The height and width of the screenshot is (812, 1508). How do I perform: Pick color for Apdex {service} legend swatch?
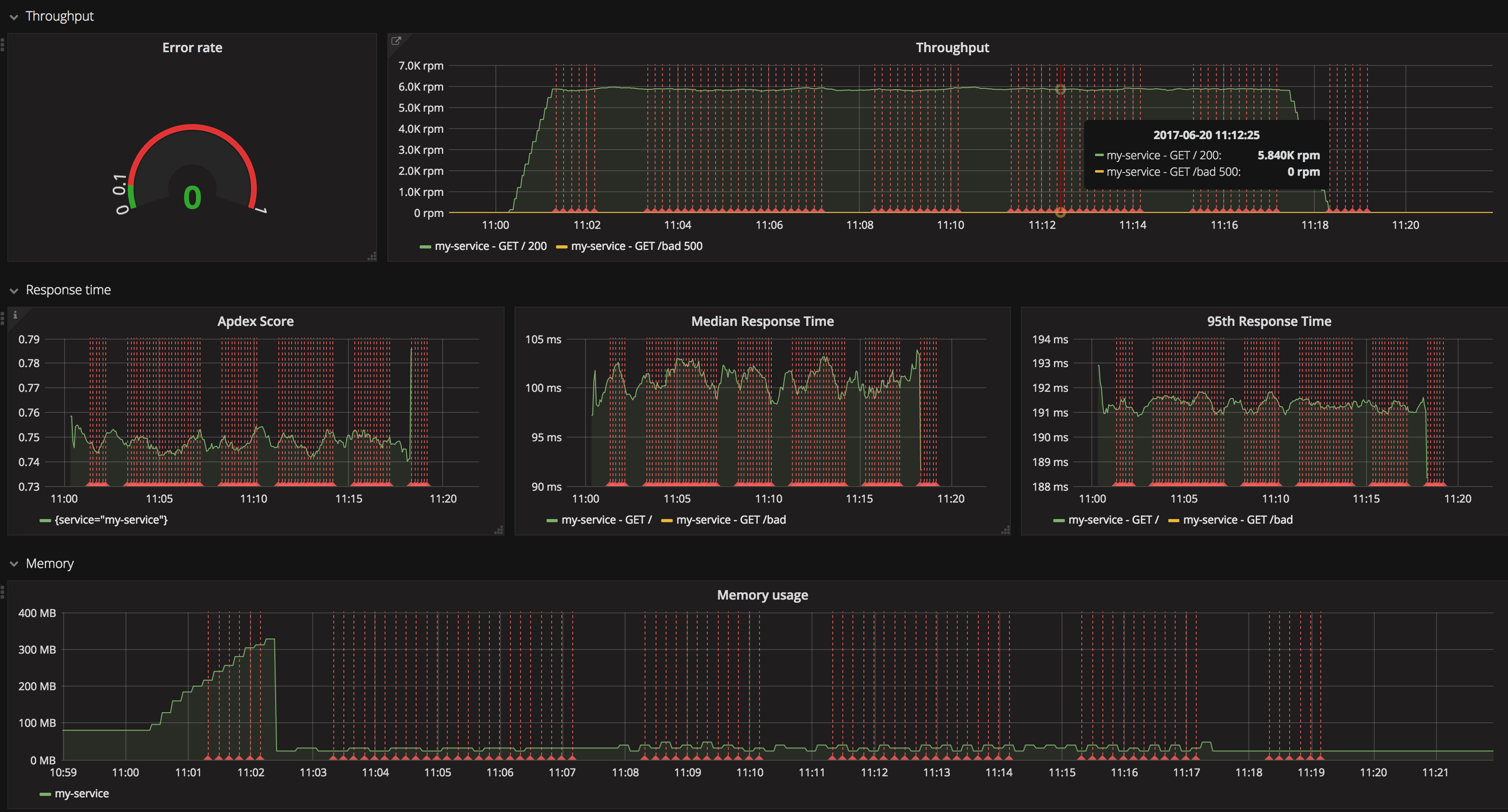coord(45,520)
